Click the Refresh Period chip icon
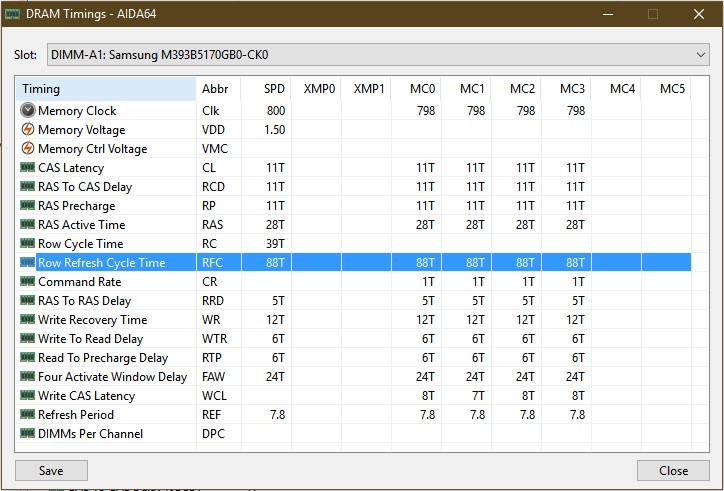Image resolution: width=724 pixels, height=491 pixels. coord(28,414)
